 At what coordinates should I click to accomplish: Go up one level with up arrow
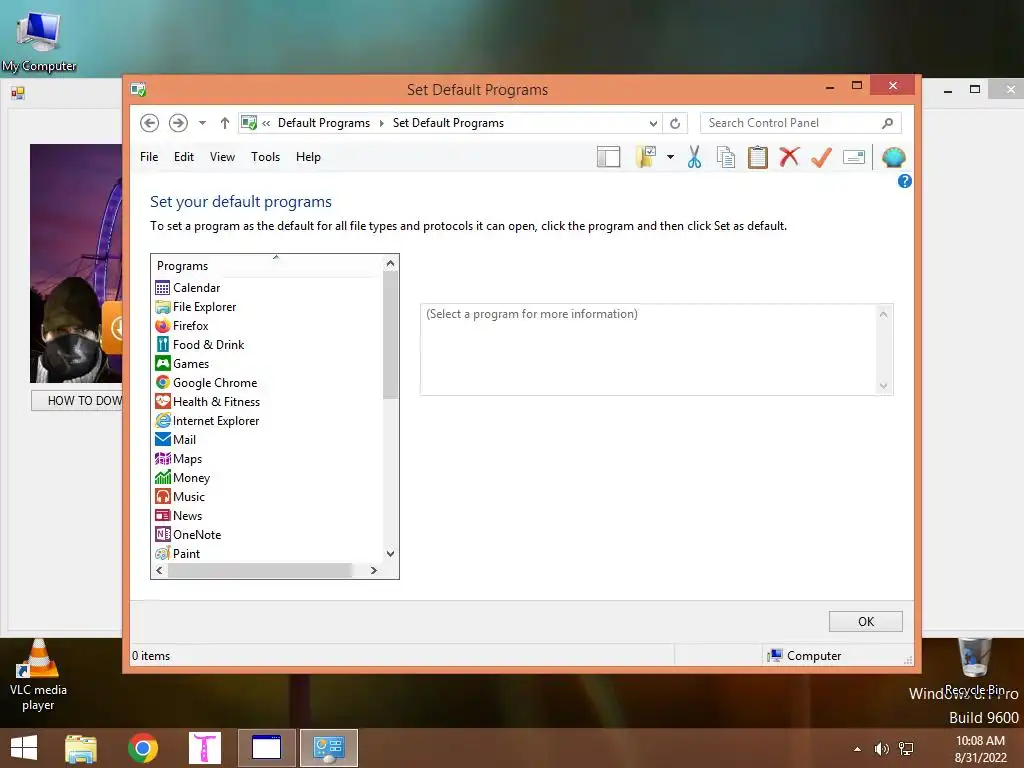tap(225, 123)
